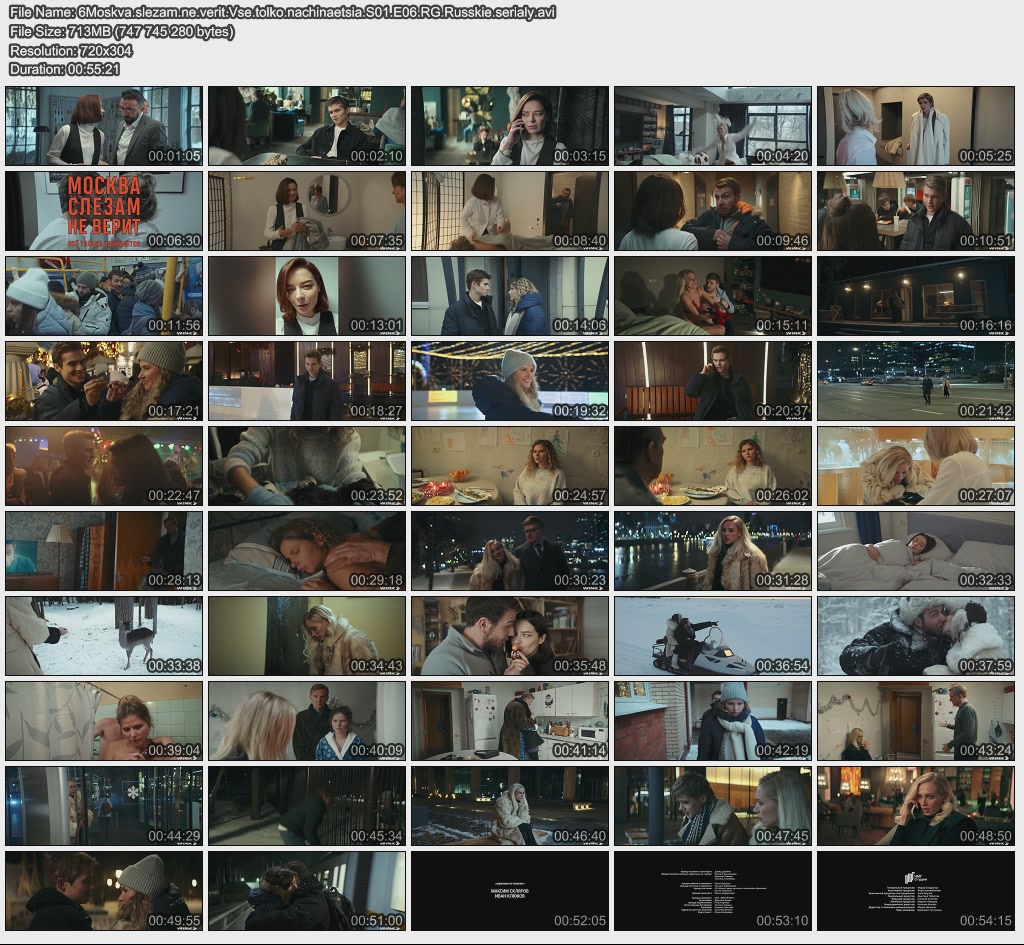Screen dimensions: 1024x945
Task: Open the kitchen refrigerator frame at 00:41:14
Action: click(x=509, y=721)
